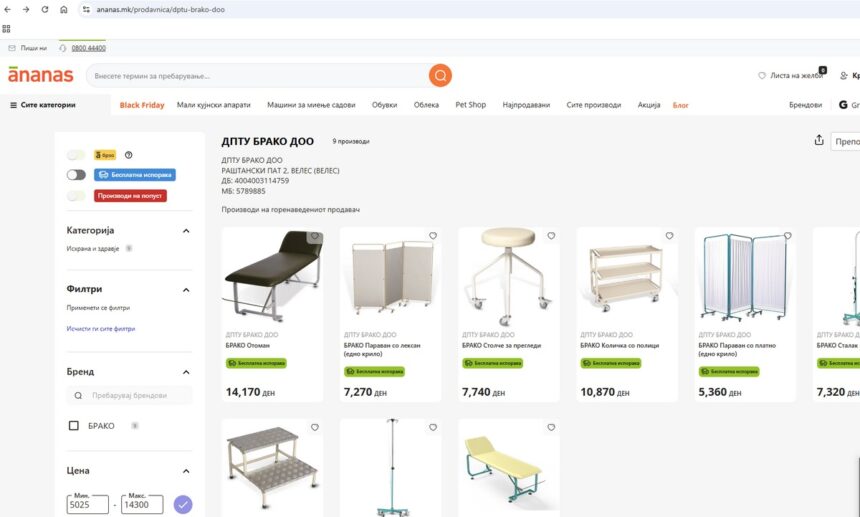Enable the Производи на попуст toggle

pos(76,196)
